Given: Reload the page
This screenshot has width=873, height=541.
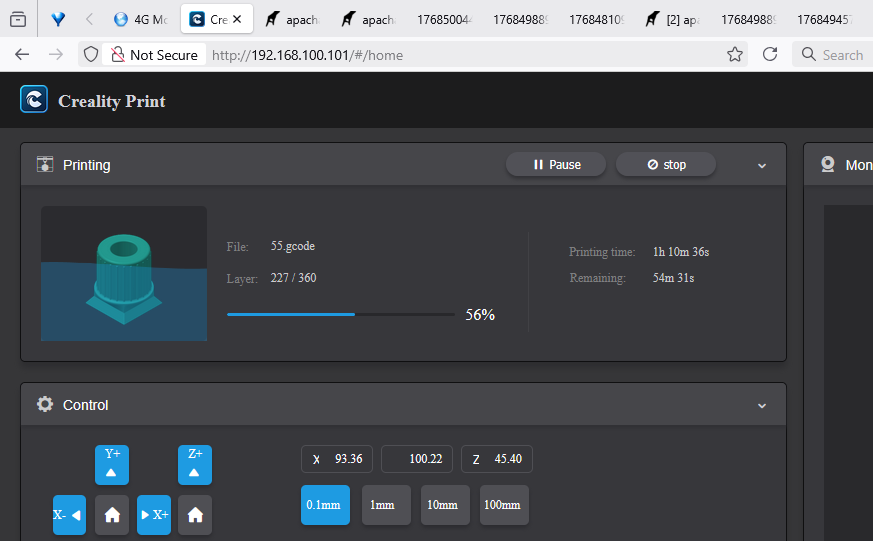Looking at the screenshot, I should coord(770,55).
